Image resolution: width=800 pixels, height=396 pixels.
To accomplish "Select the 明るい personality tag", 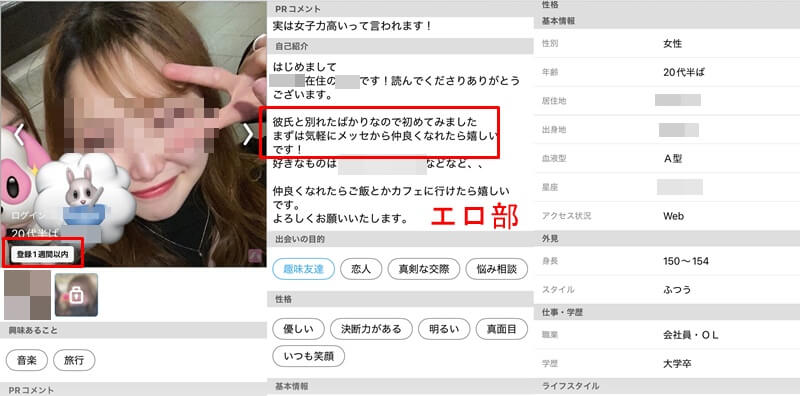I will 444,329.
